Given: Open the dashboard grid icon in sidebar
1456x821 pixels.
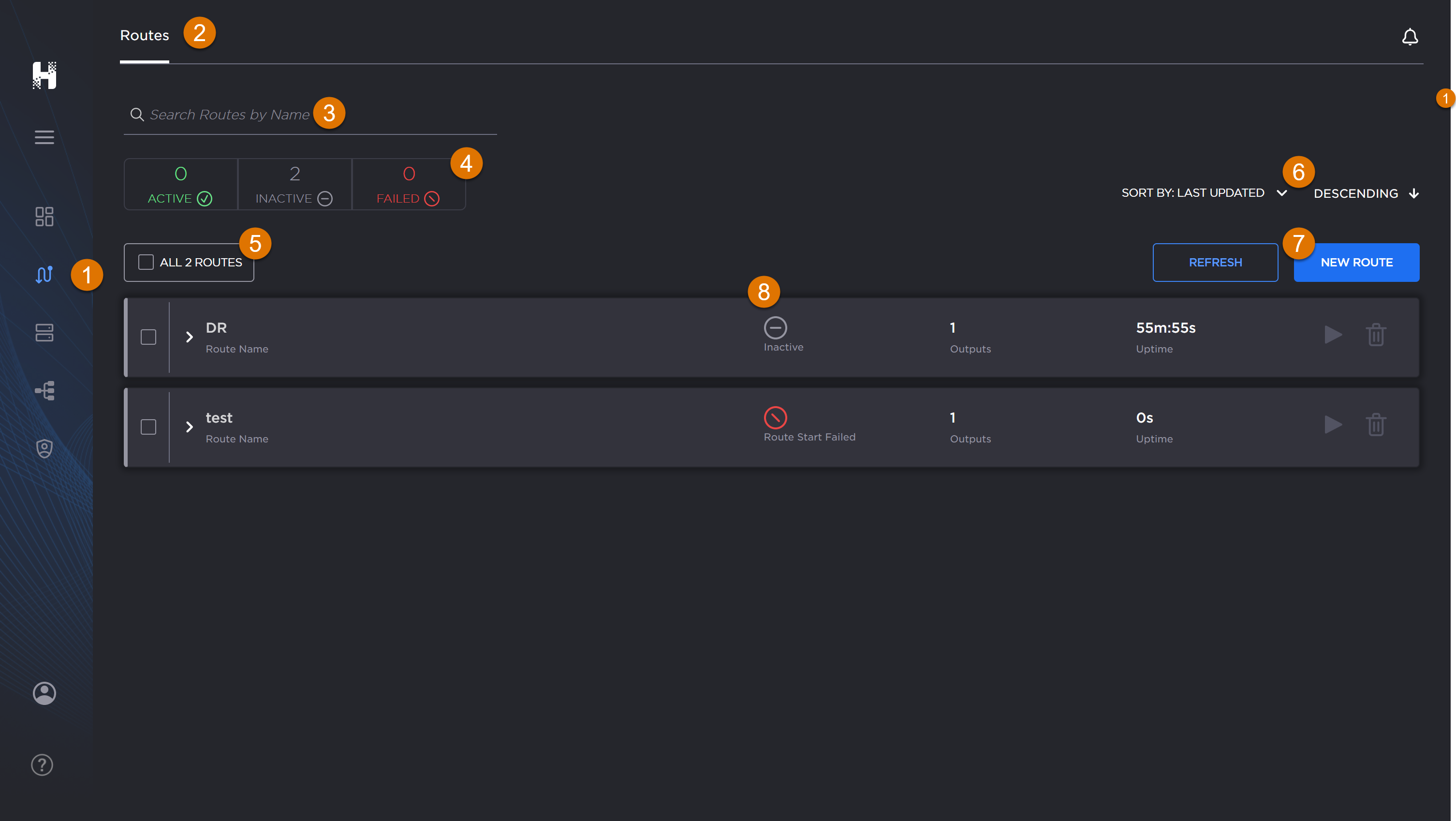Looking at the screenshot, I should [x=44, y=217].
